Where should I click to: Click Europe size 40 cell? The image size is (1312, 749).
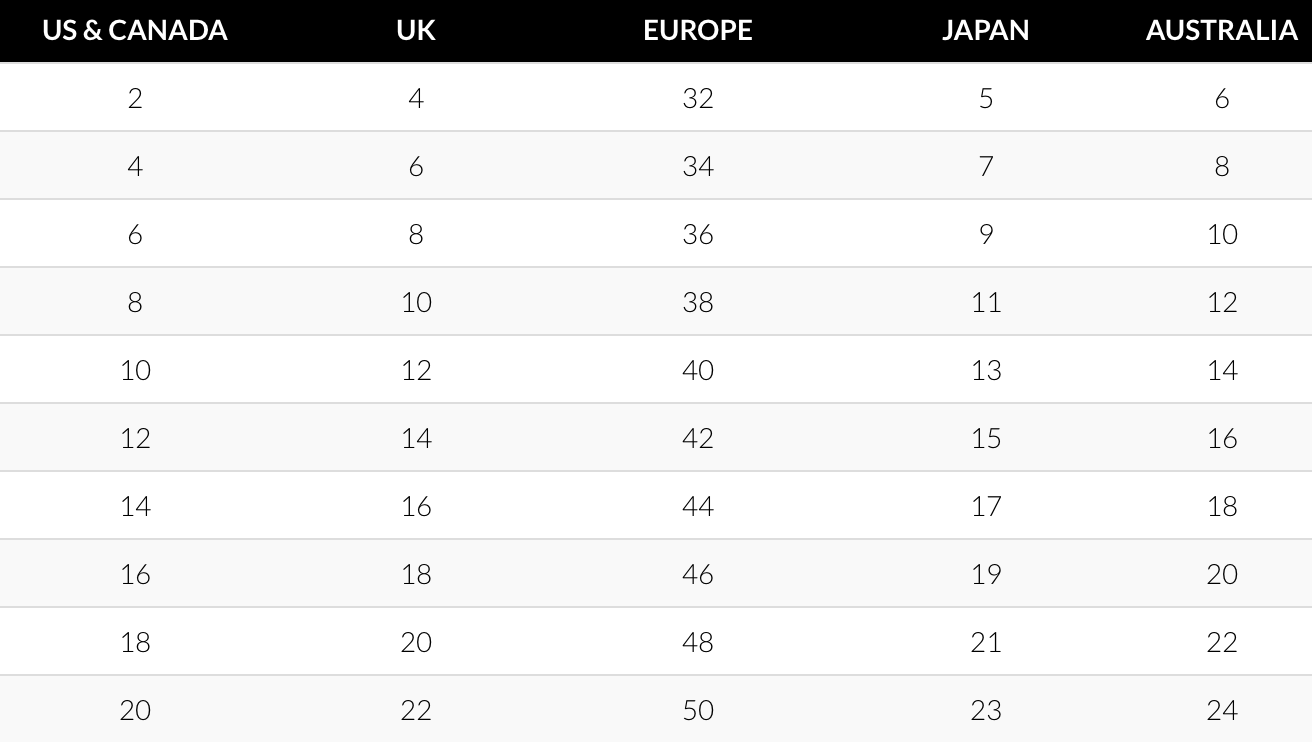[x=698, y=370]
